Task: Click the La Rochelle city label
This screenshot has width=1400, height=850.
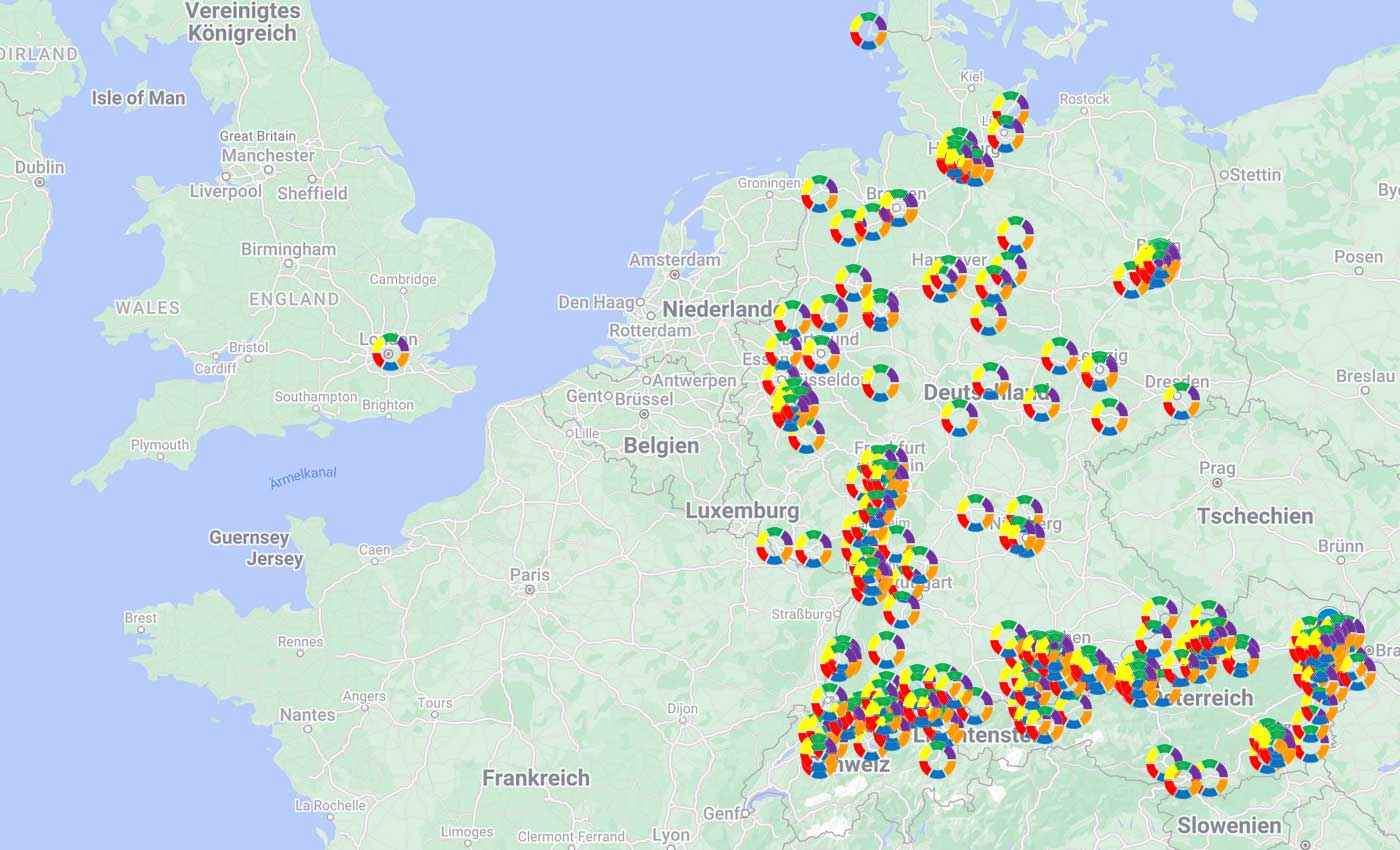Action: coord(330,805)
